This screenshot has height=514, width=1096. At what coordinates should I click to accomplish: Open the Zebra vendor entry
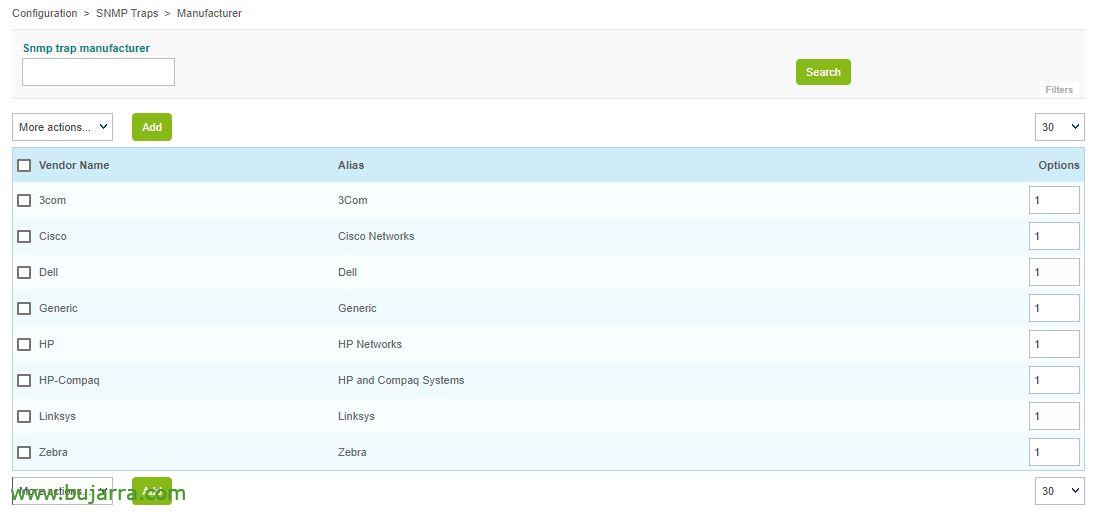[x=54, y=452]
